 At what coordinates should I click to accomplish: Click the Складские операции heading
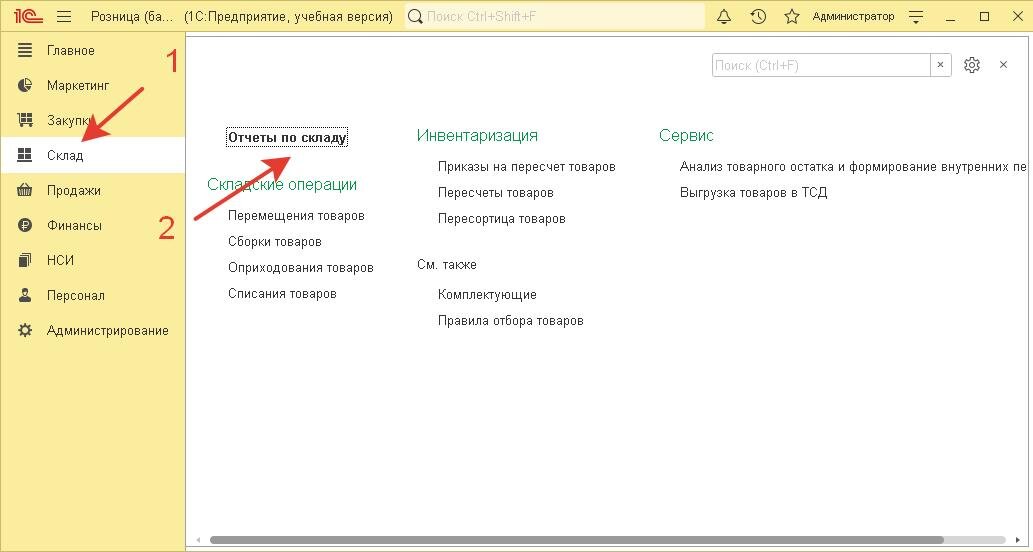[x=282, y=184]
